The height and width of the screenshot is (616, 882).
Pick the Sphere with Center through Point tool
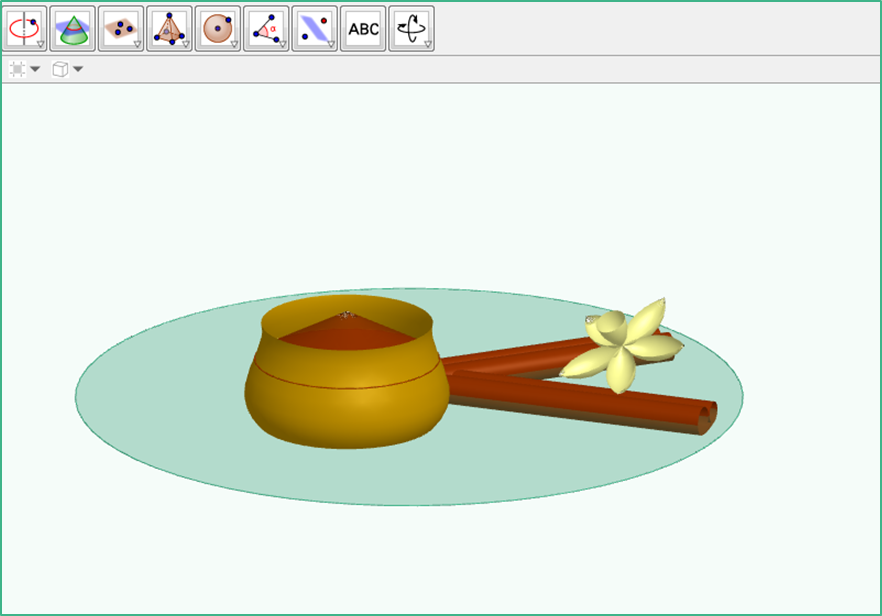point(218,29)
